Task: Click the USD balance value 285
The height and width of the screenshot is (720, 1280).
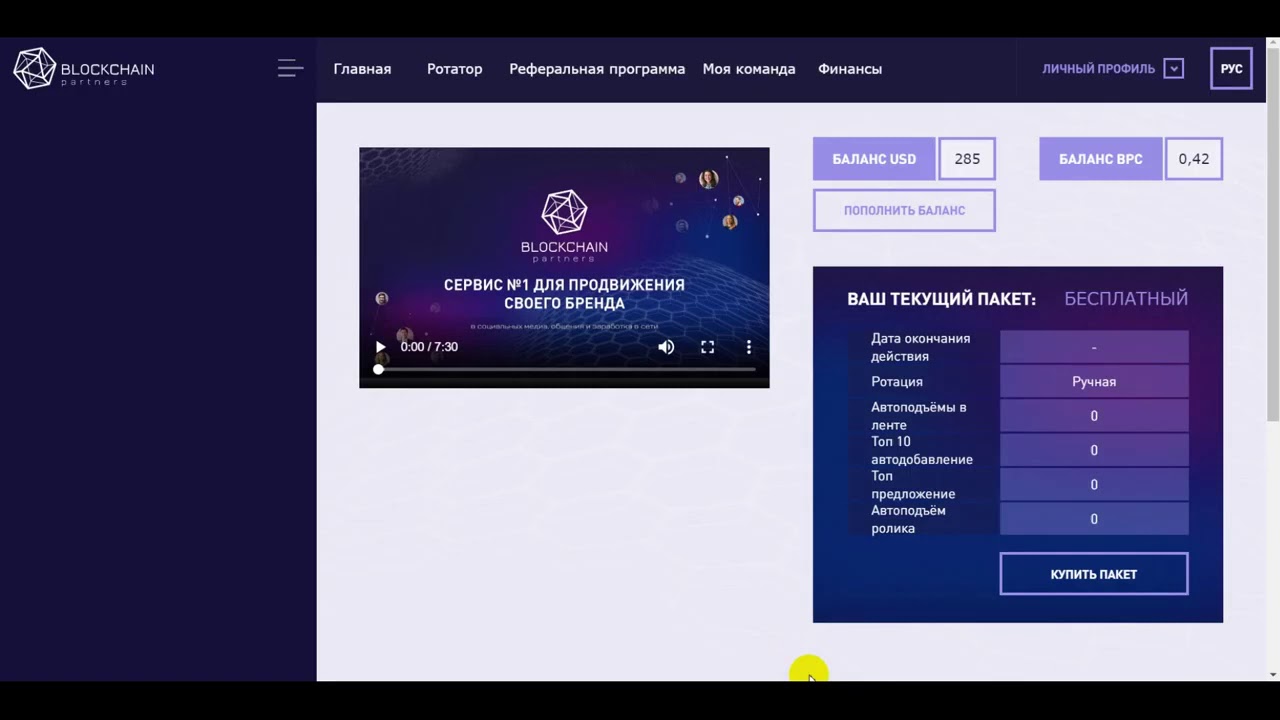Action: click(967, 159)
